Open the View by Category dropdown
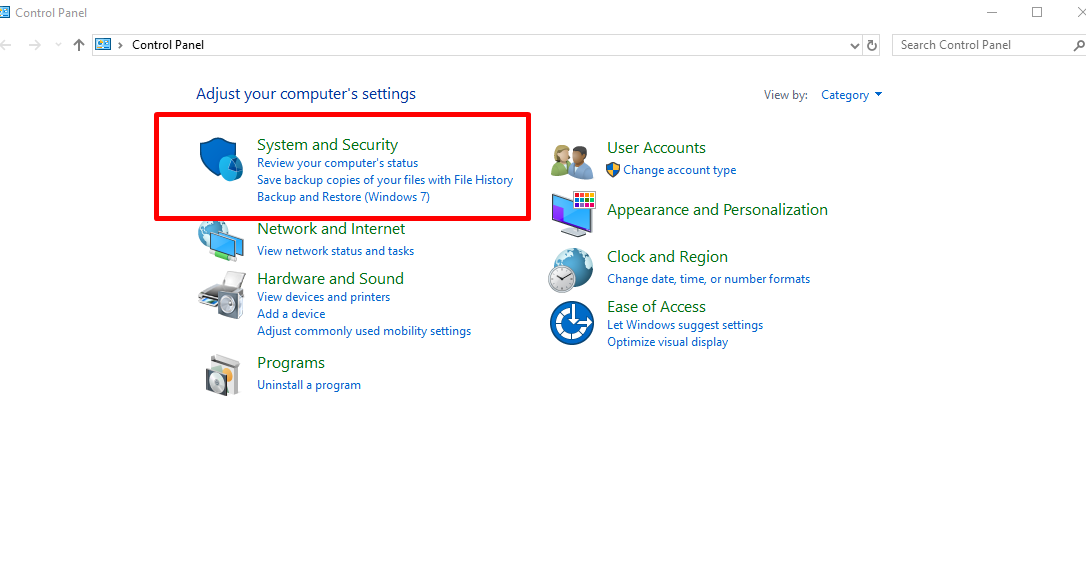This screenshot has height=561, width=1086. click(x=851, y=95)
